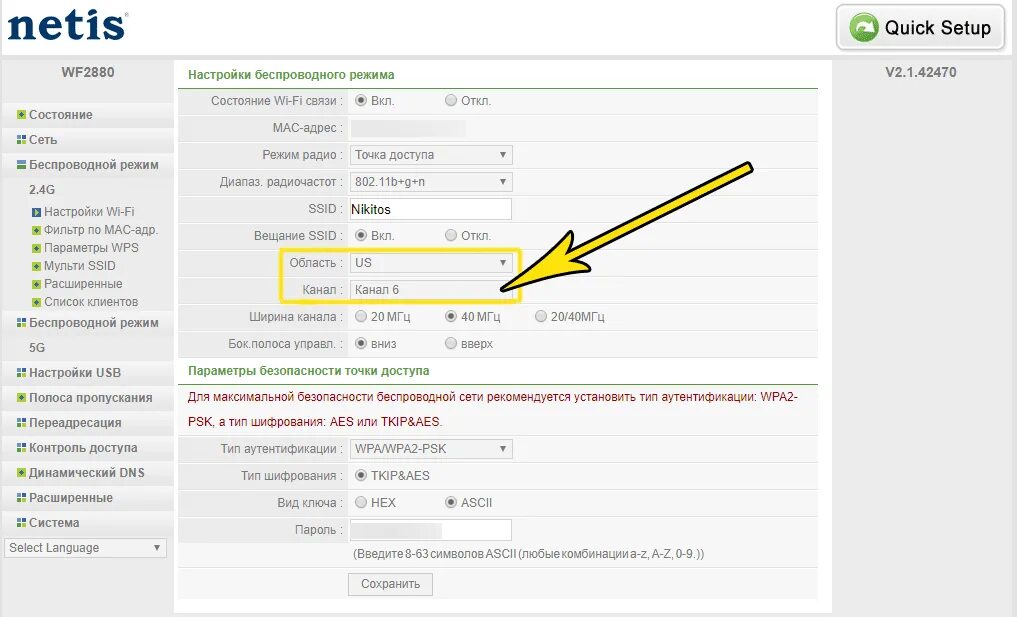Select вниз control sideband

361,343
